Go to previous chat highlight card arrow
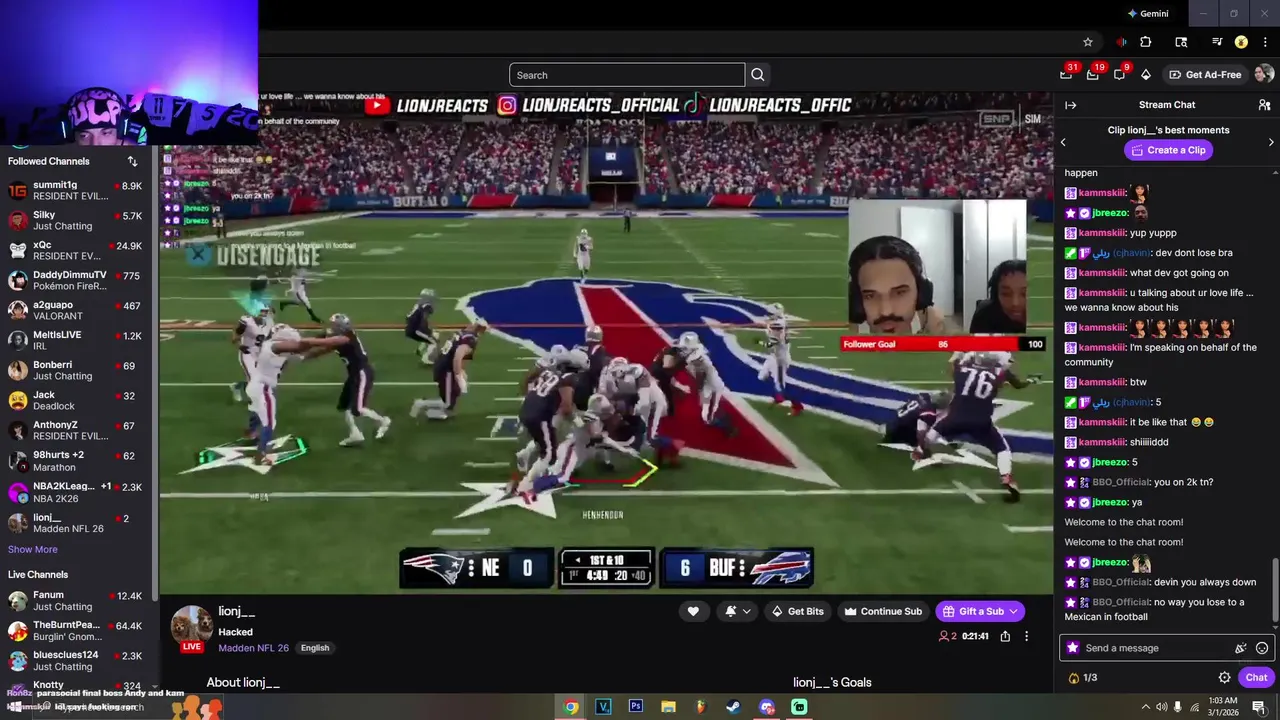1280x720 pixels. tap(1063, 142)
